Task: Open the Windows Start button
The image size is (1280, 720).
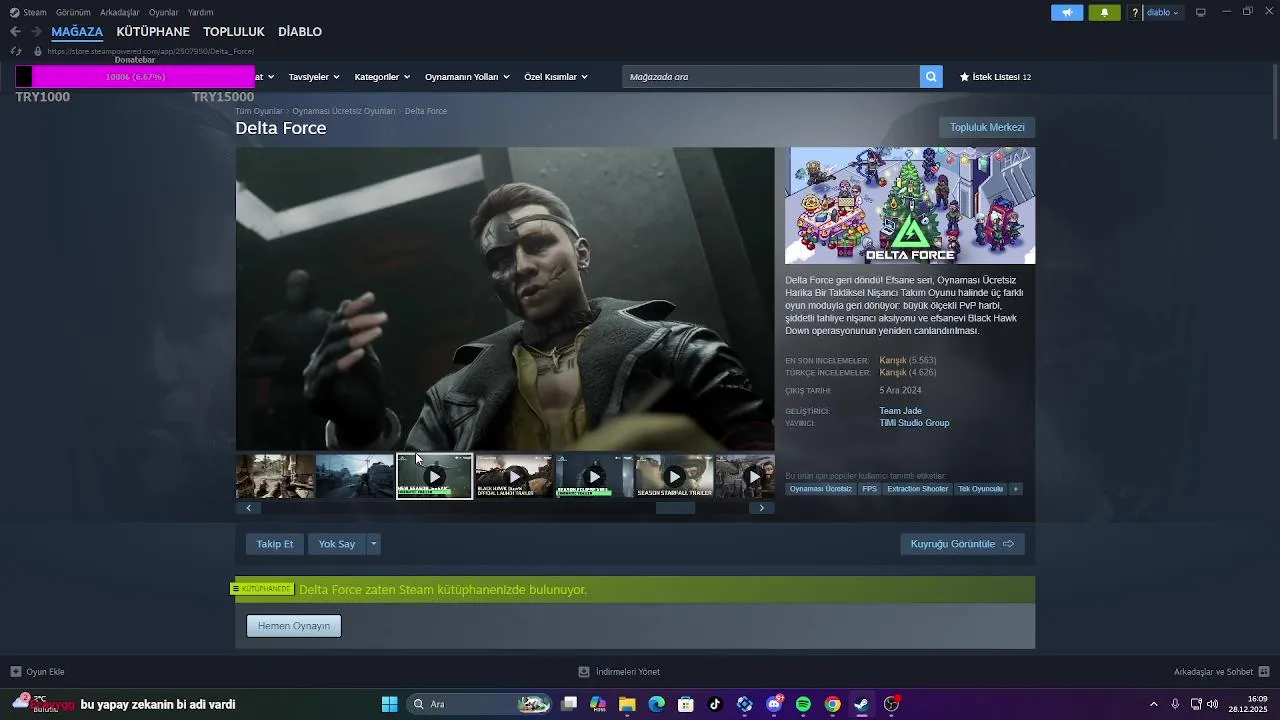Action: [x=389, y=704]
